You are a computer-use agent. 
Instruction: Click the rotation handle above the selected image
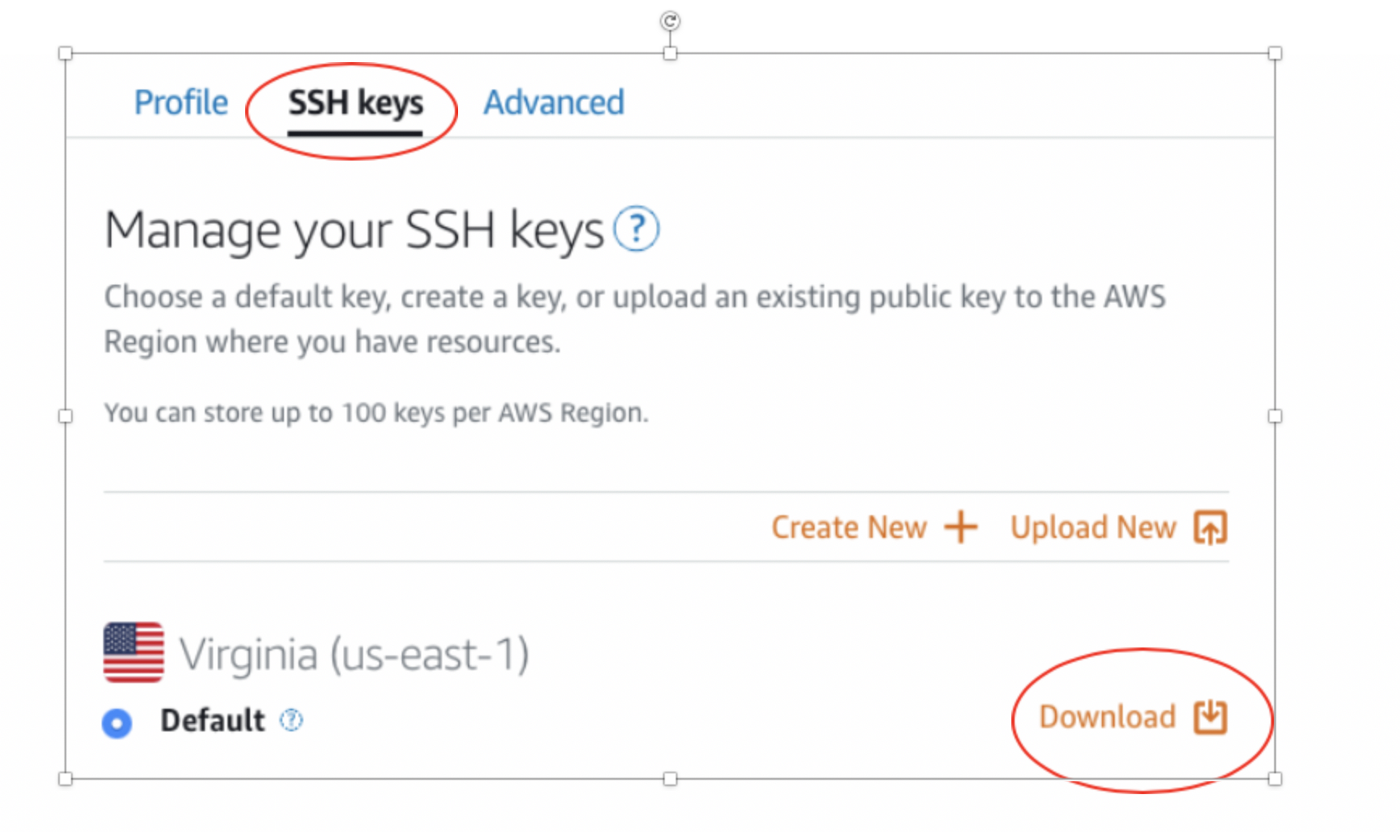pos(670,21)
